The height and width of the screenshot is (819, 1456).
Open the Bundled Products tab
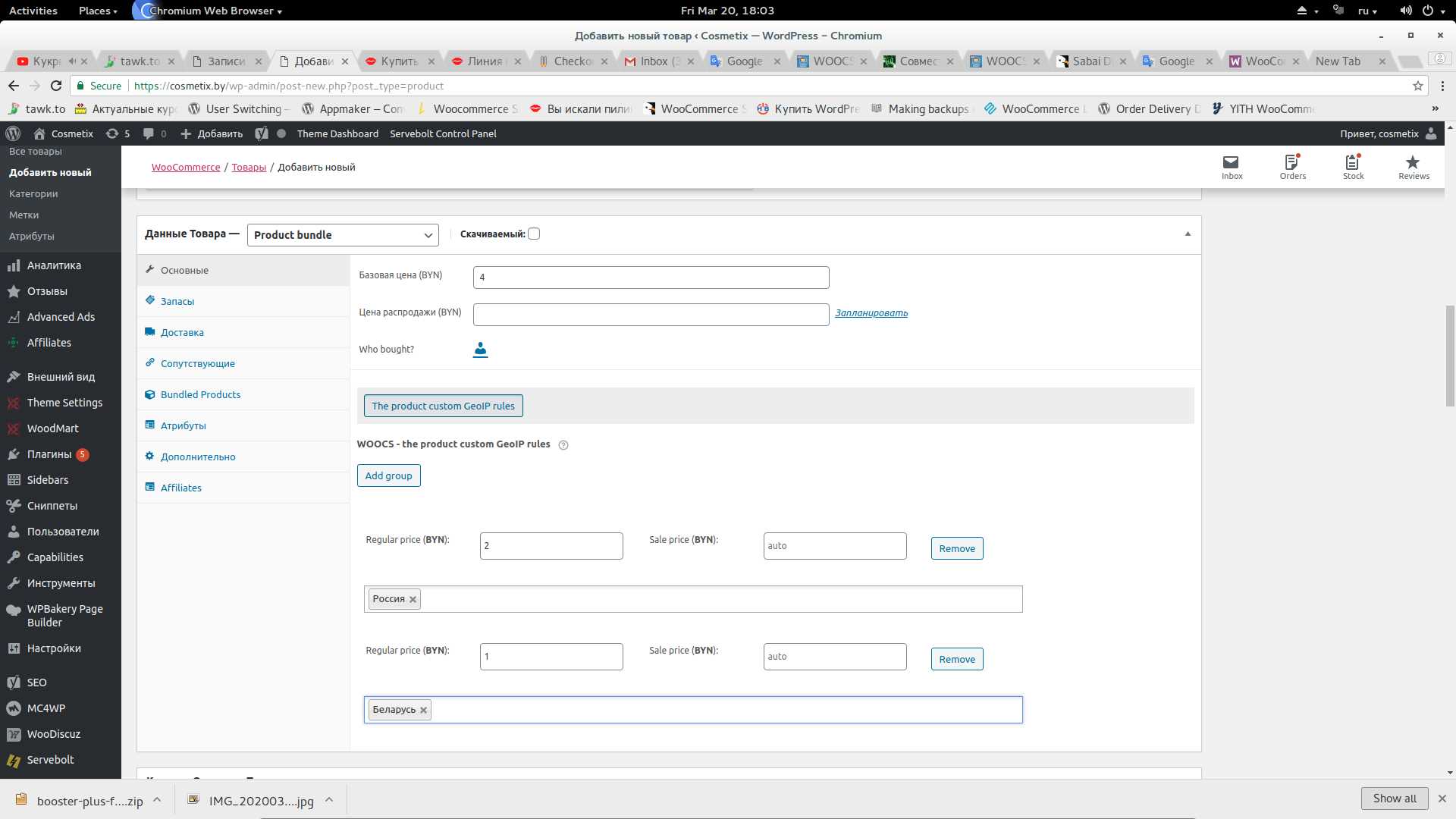(x=200, y=394)
